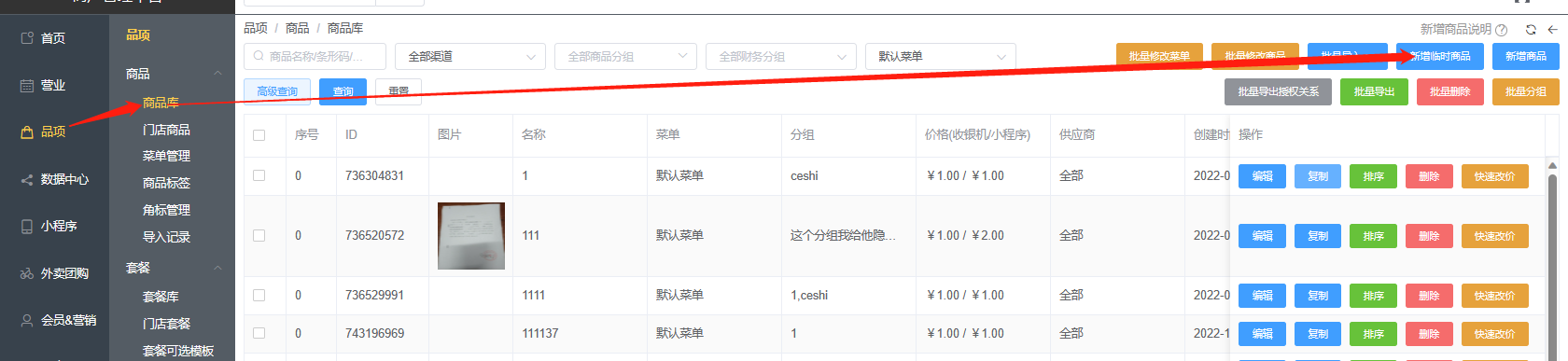Check the row with ID 736520572
Image resolution: width=1568 pixels, height=361 pixels.
(259, 236)
